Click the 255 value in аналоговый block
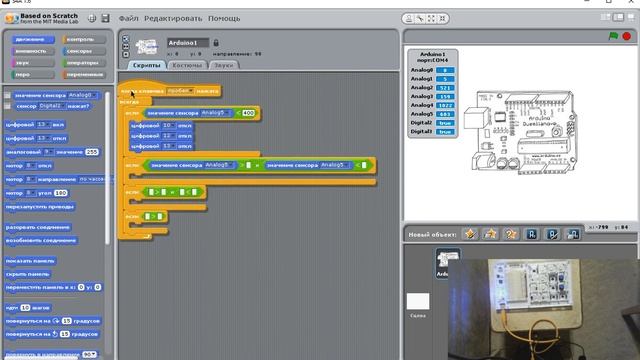The width and height of the screenshot is (640, 360). pos(92,152)
